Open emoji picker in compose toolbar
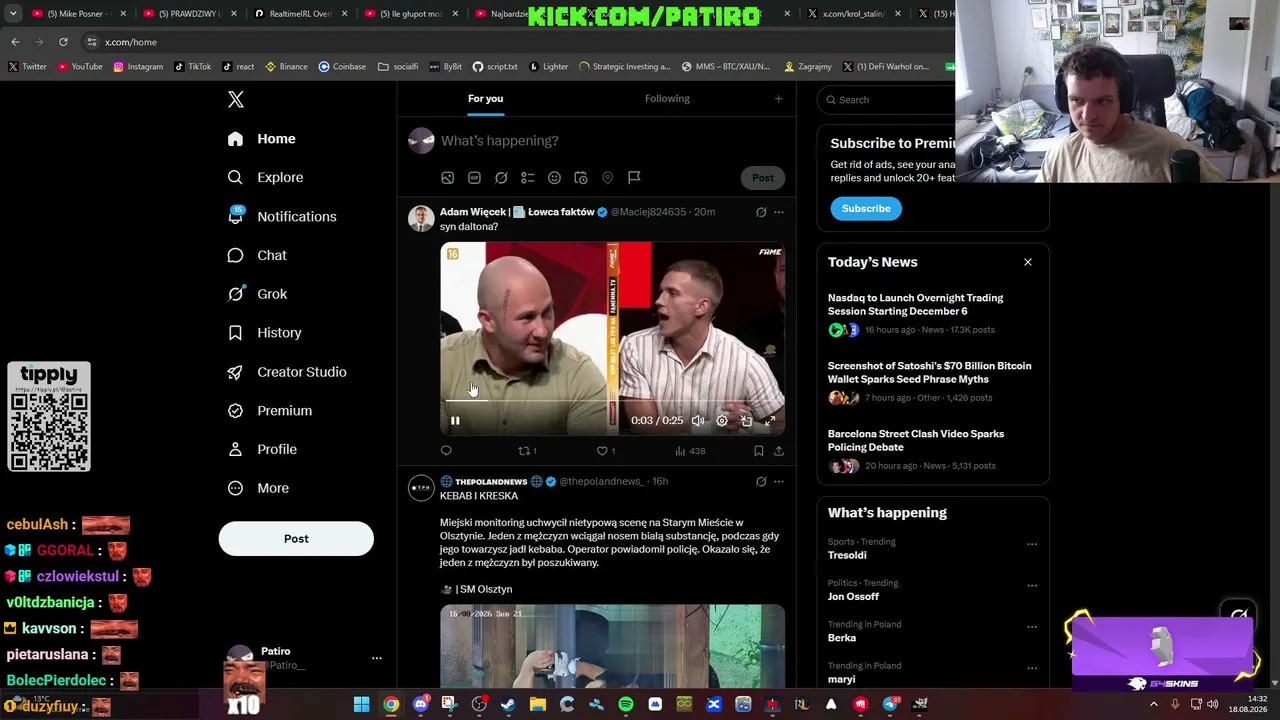This screenshot has height=720, width=1280. tap(554, 178)
